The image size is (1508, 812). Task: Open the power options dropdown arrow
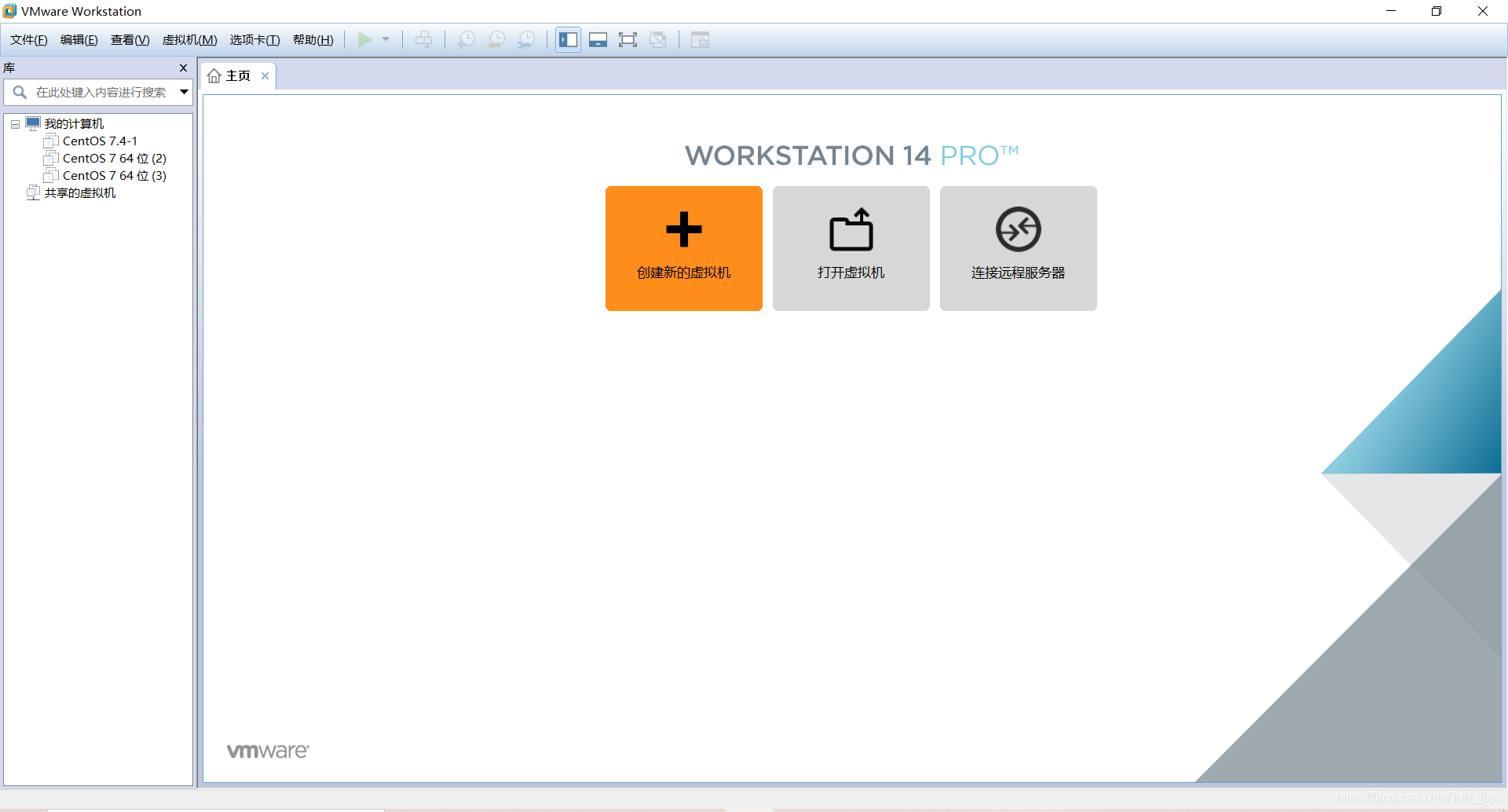(x=386, y=40)
